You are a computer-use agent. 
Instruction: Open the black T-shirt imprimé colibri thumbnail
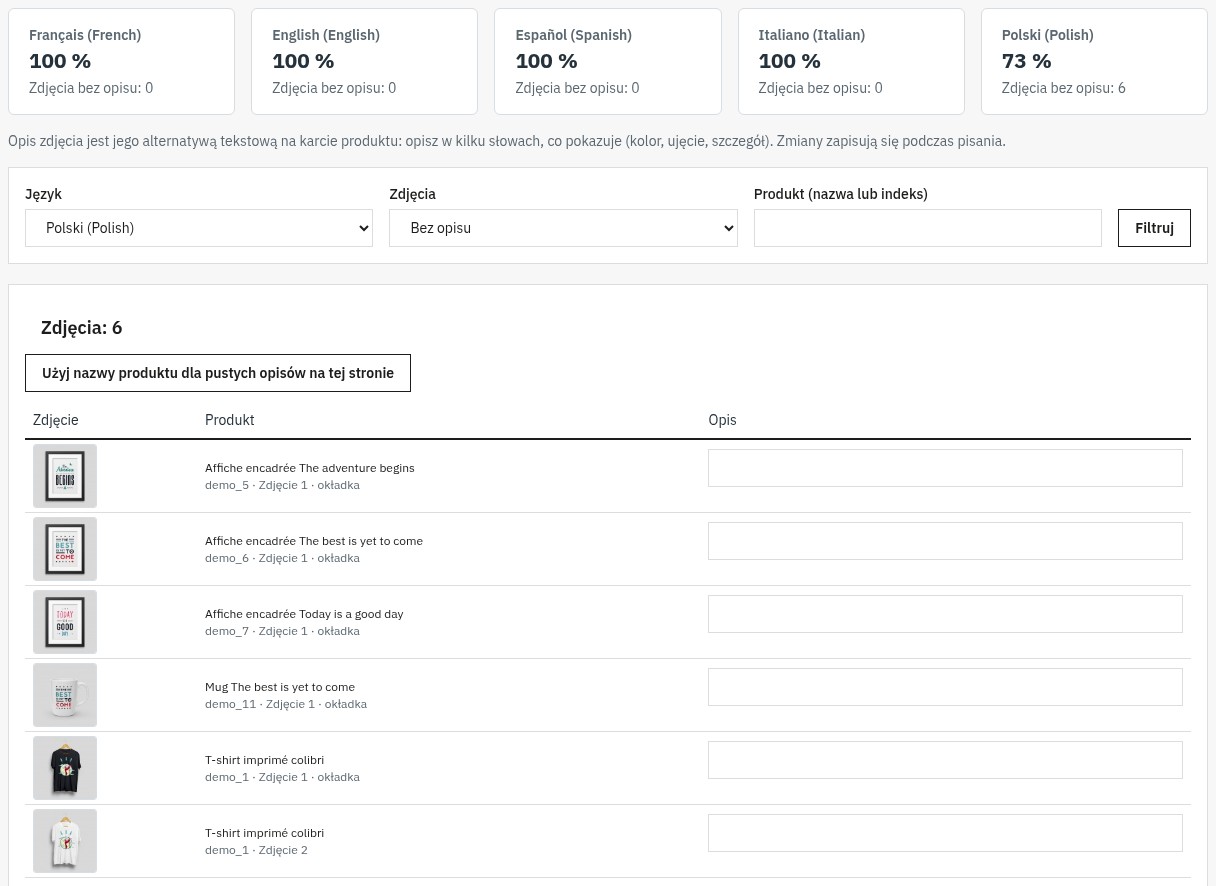coord(65,768)
